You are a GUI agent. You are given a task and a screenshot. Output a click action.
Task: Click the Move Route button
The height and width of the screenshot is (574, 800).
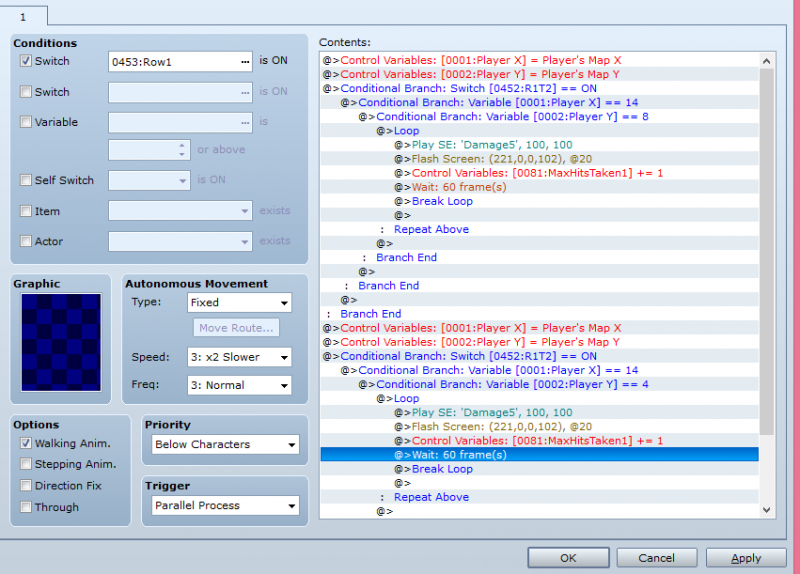click(236, 328)
